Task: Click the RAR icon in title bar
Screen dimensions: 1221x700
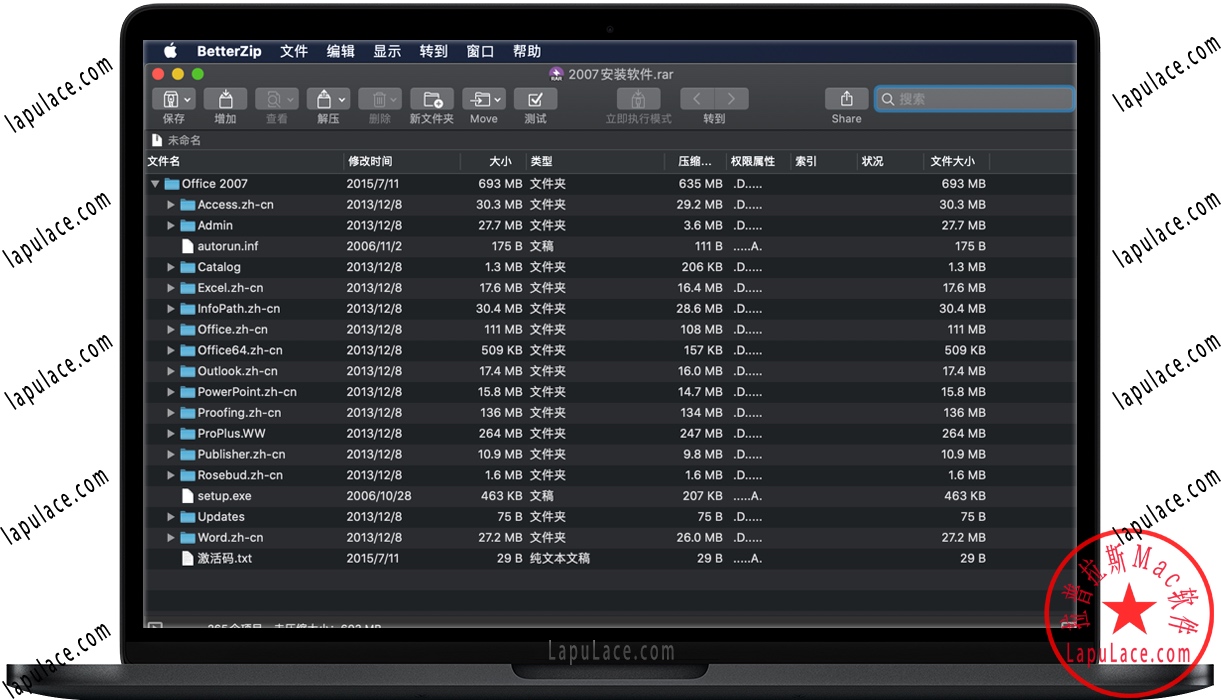Action: click(557, 74)
